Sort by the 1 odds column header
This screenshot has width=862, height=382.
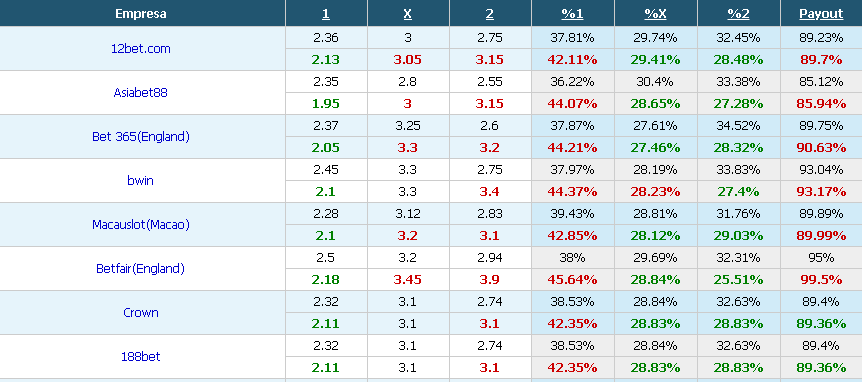pos(326,14)
